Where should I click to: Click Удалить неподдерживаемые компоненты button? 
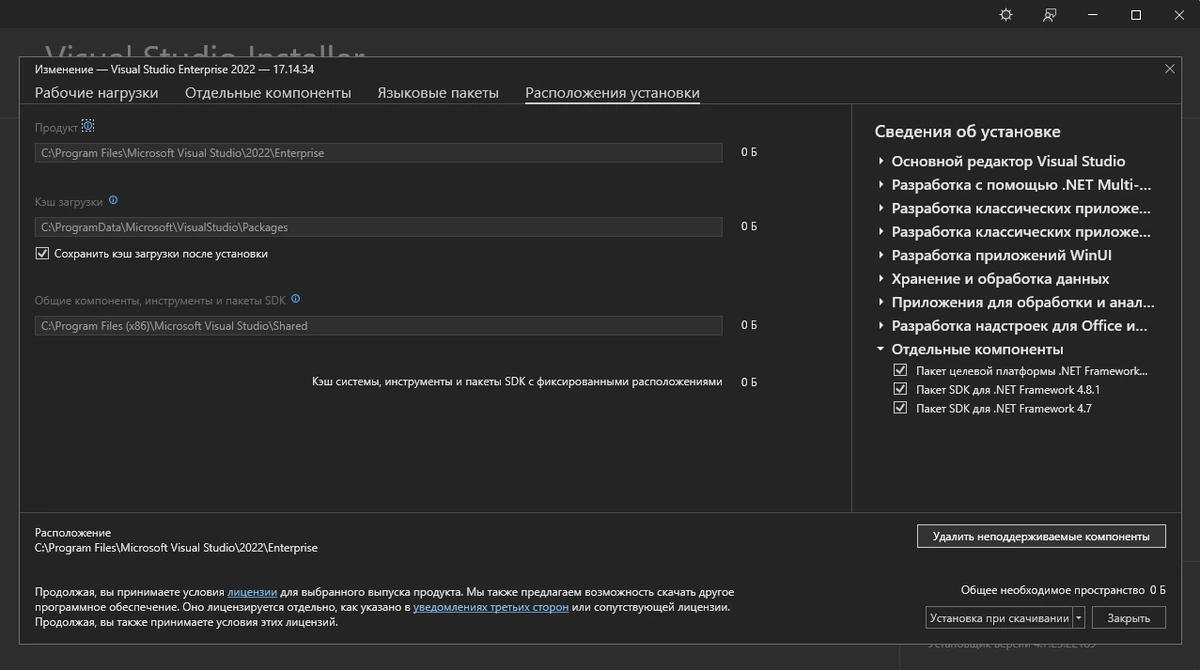[x=1041, y=536]
